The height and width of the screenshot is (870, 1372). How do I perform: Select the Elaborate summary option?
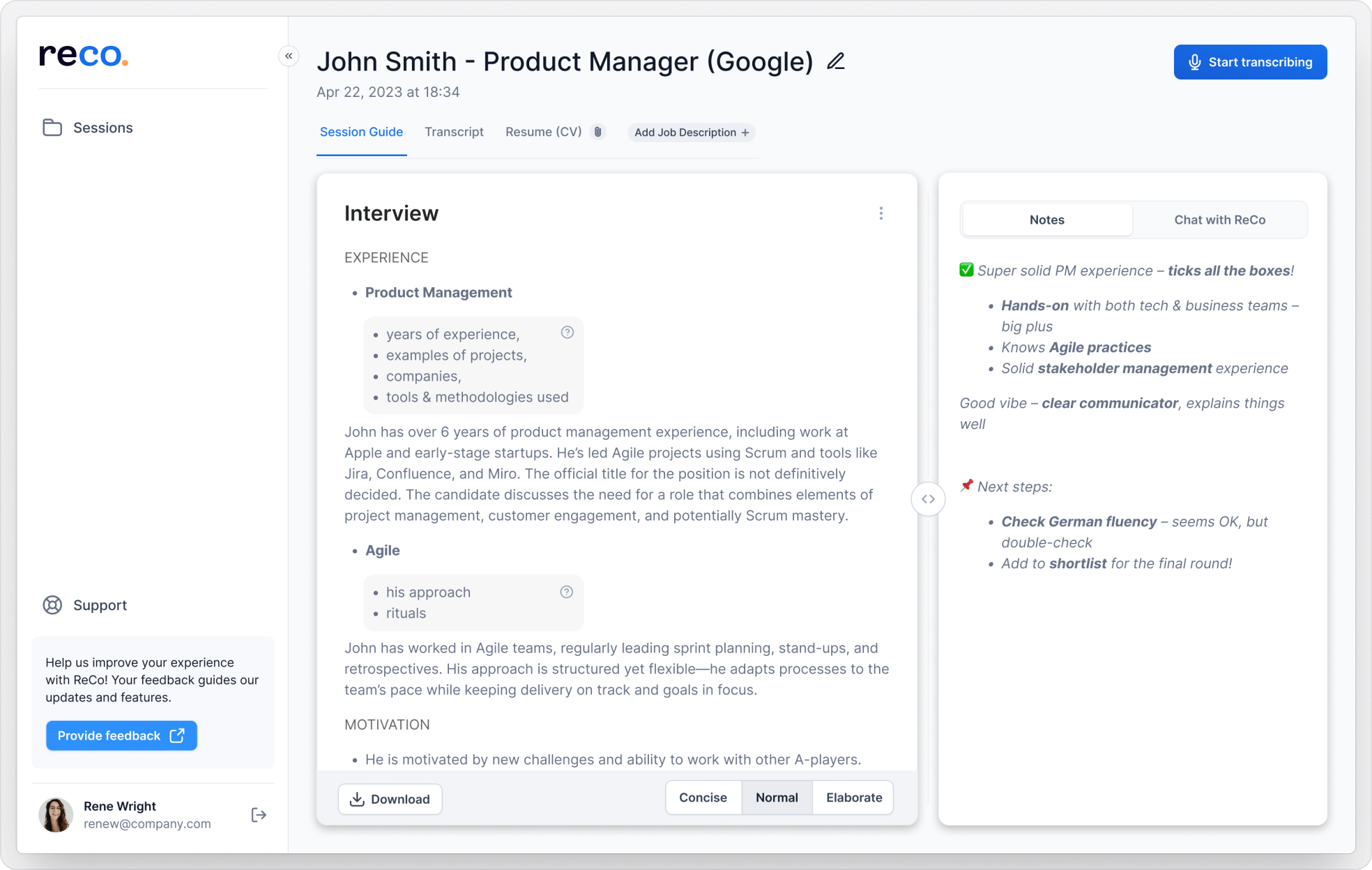[853, 797]
